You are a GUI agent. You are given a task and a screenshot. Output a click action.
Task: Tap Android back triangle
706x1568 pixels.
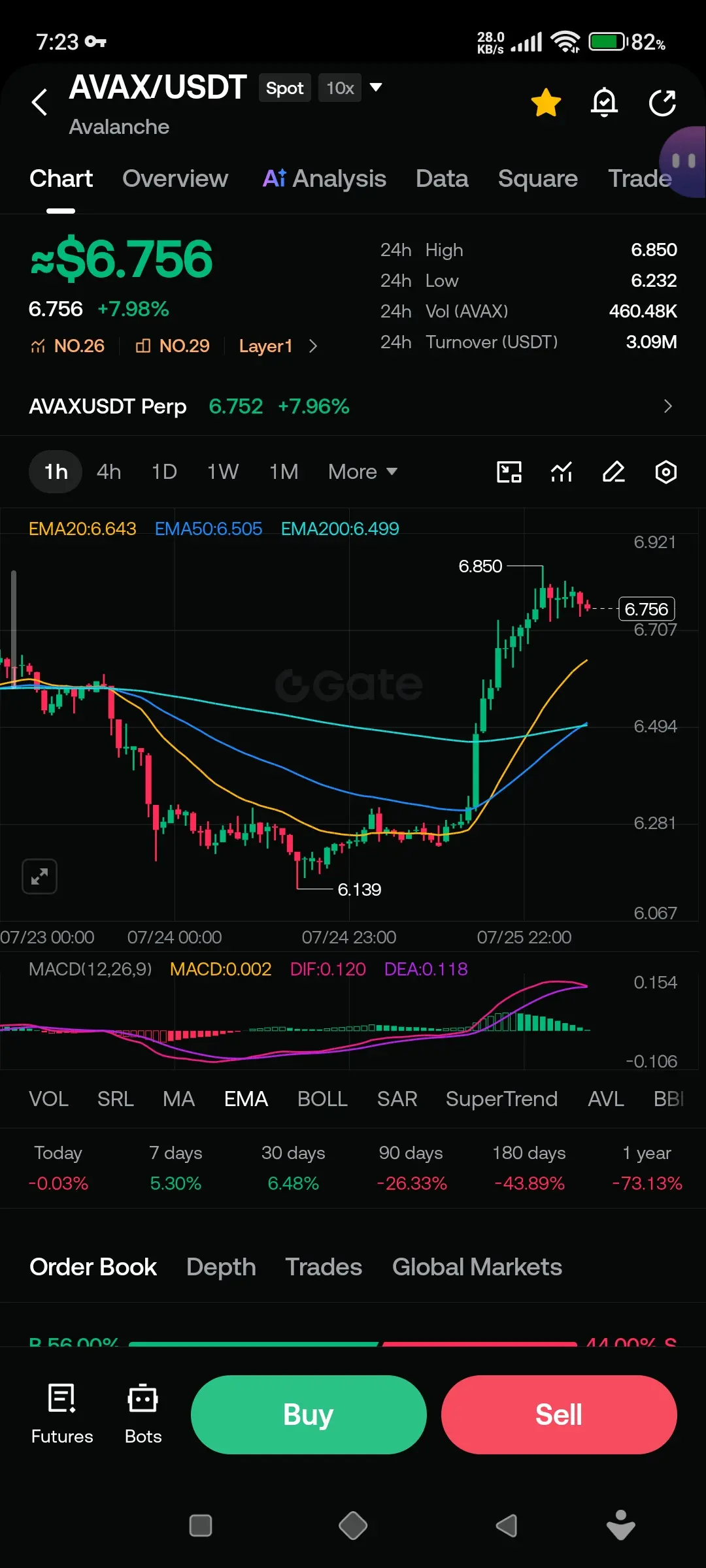click(507, 1526)
